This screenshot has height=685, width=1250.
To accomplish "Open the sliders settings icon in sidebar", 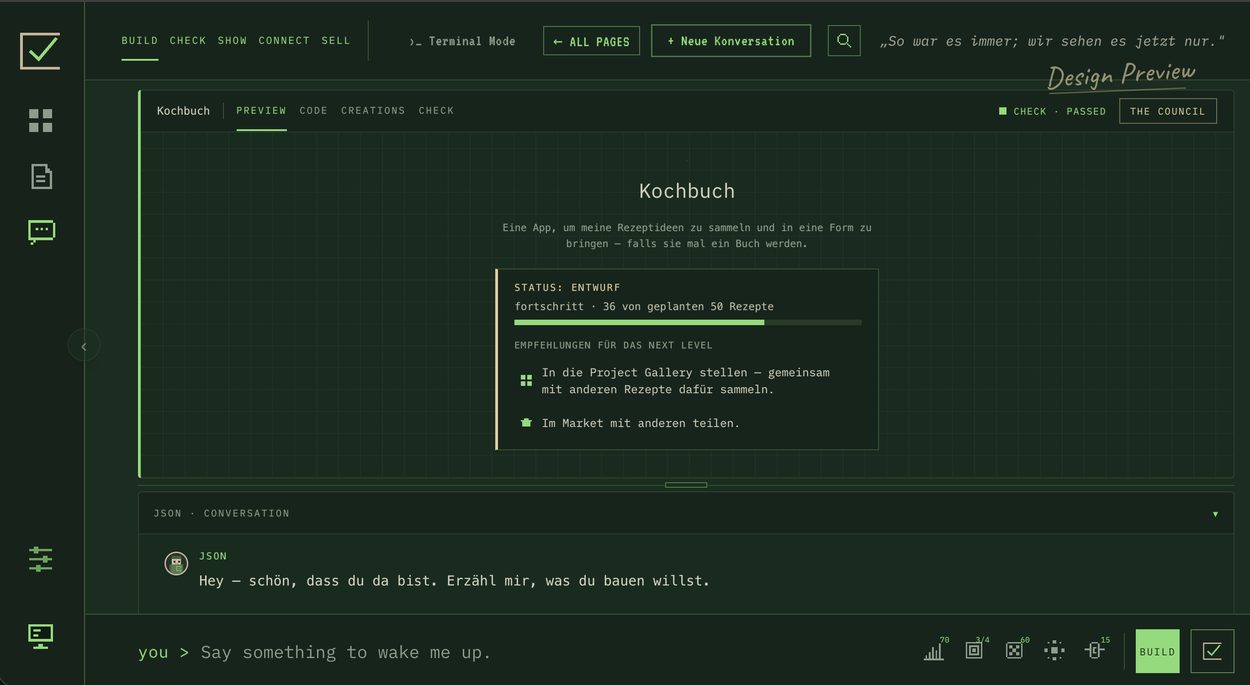I will point(41,559).
